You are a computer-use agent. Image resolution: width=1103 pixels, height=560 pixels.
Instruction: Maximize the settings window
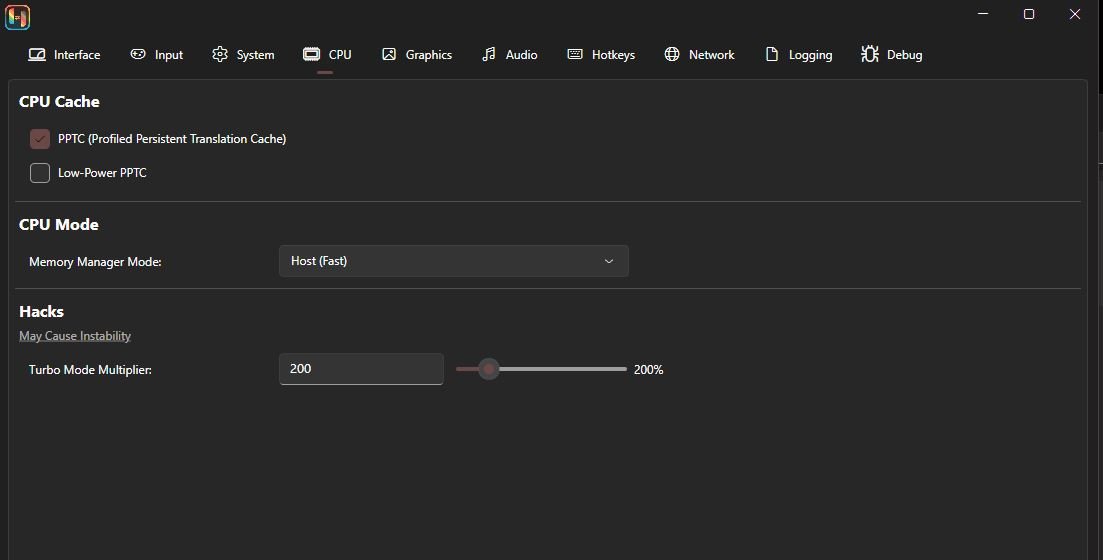click(1028, 14)
